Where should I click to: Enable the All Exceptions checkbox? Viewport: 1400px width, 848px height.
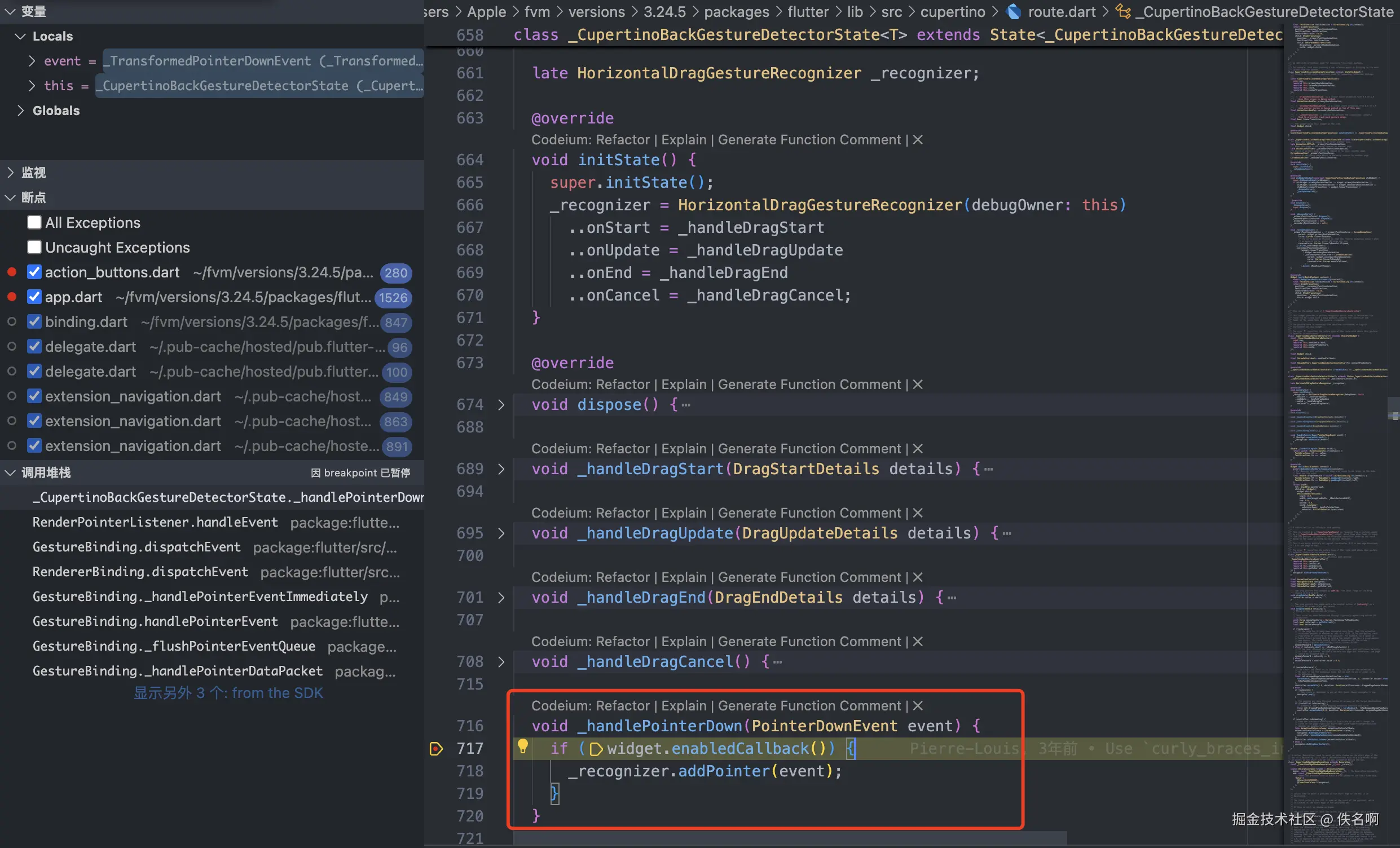34,222
